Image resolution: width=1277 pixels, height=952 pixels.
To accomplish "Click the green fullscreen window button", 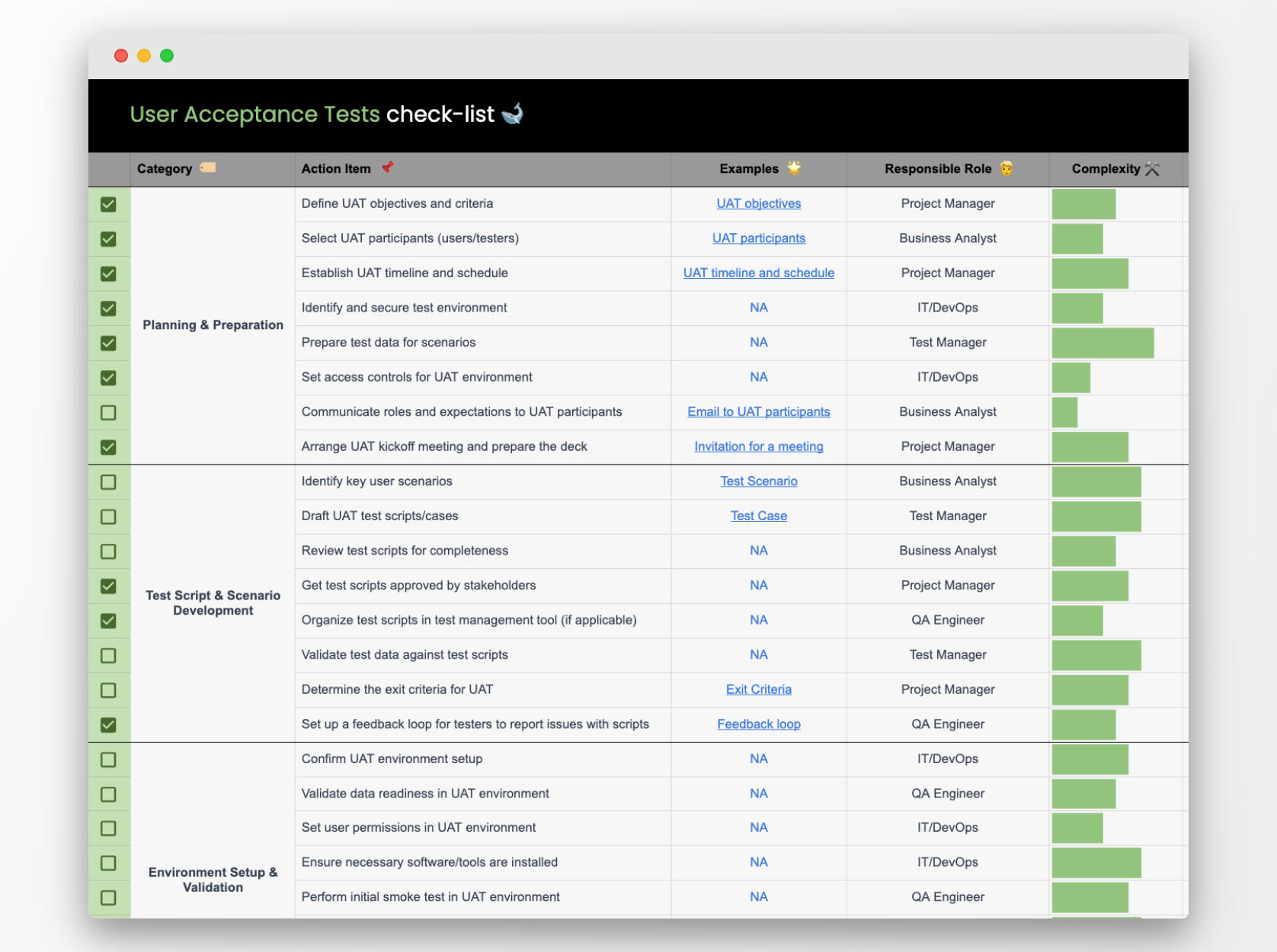I will coord(167,56).
